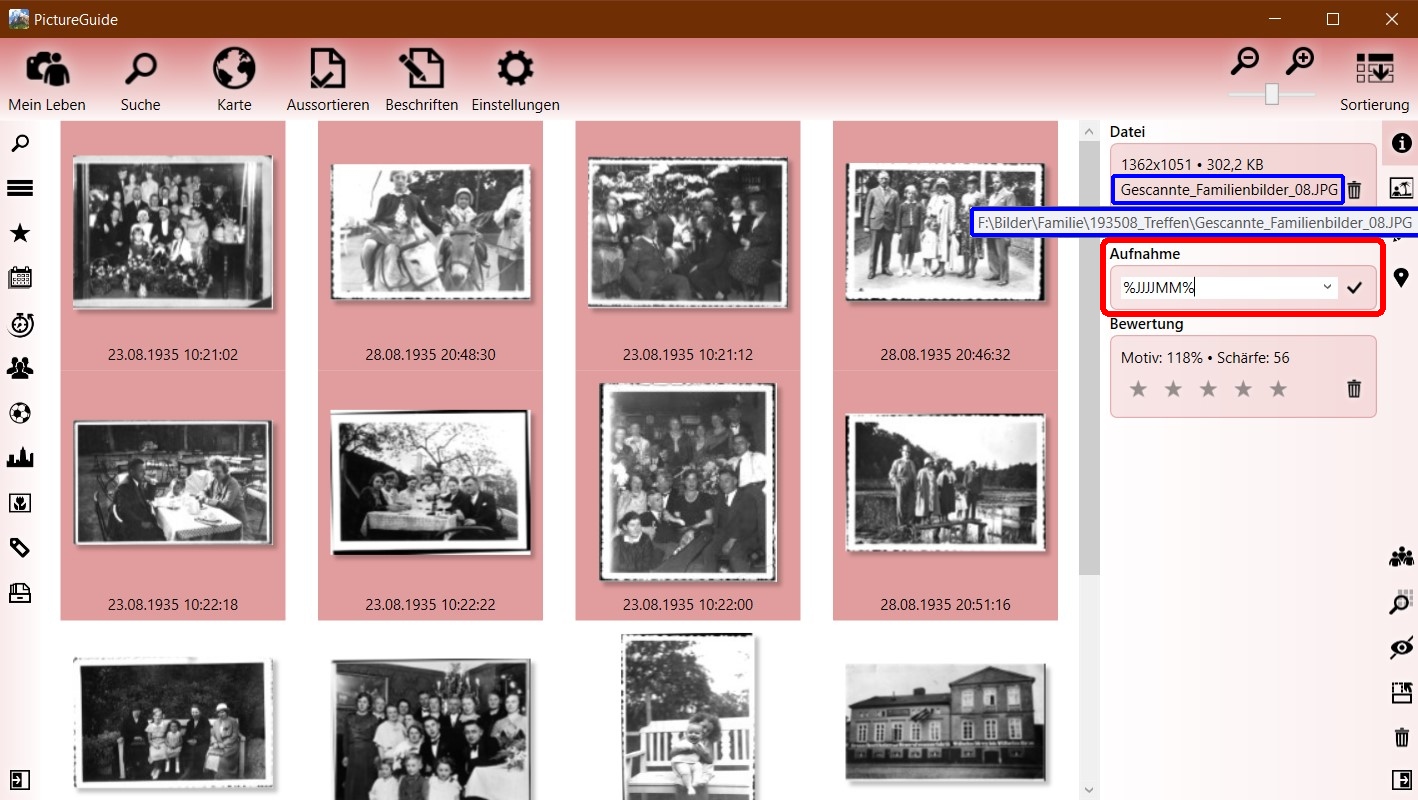Select photo dated 23.08.1935 10:22:18
Screen dimensions: 1418x800
173,495
